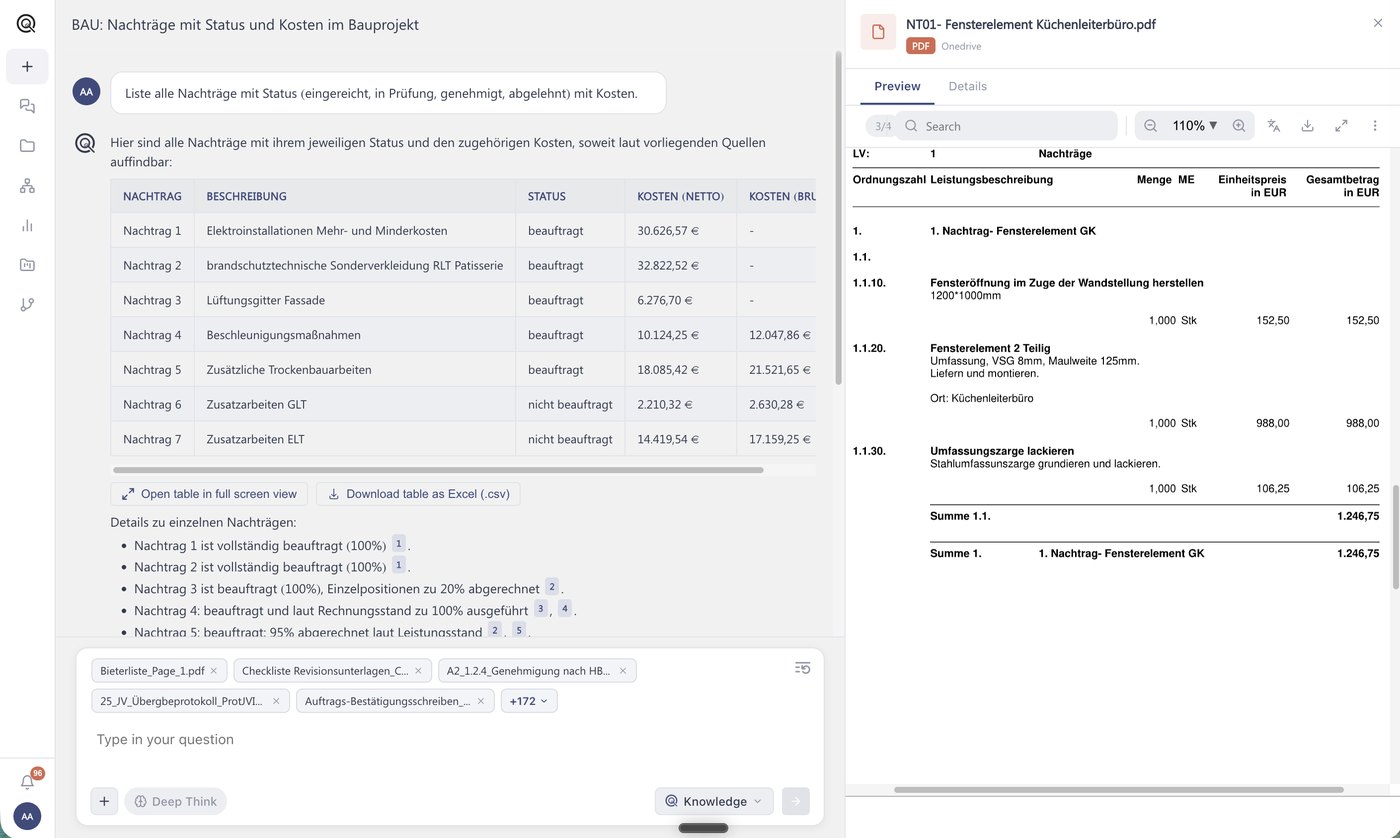Open citation 5 in the Nachtrag 5 line

click(x=519, y=630)
